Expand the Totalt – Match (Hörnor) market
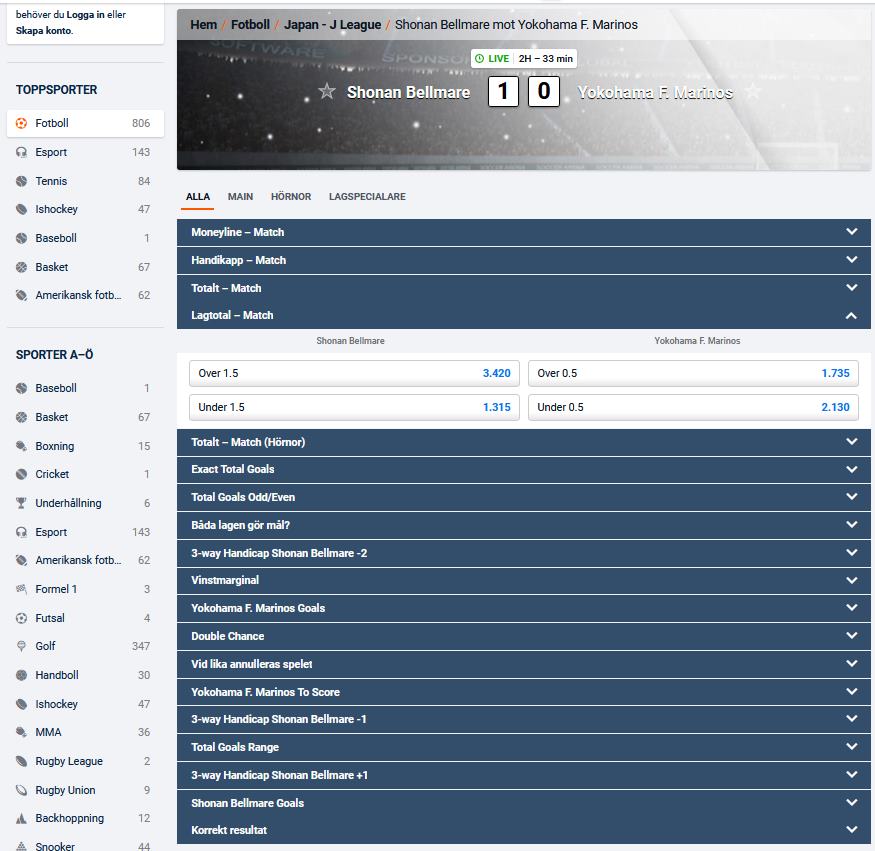This screenshot has width=875, height=851. click(x=523, y=442)
